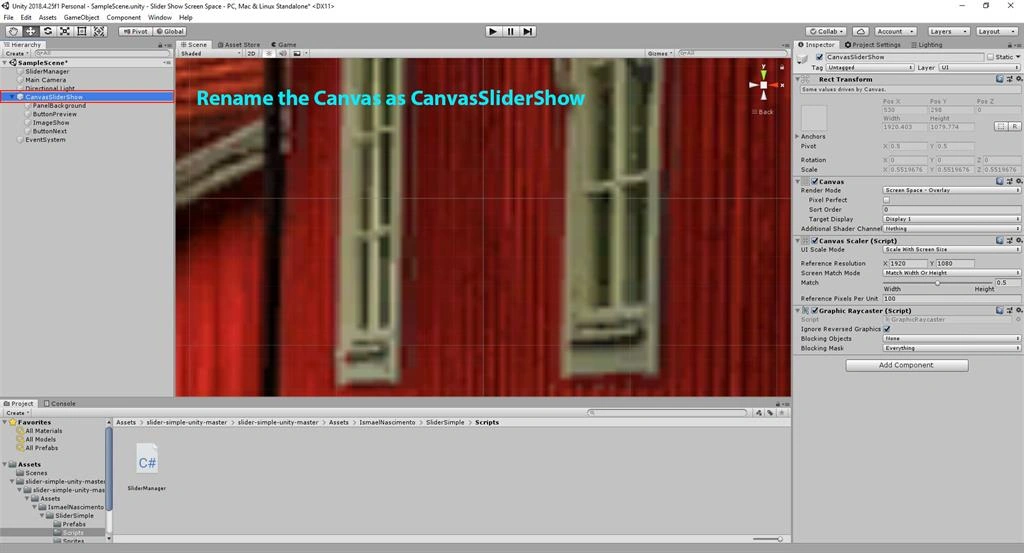Open Canvas component help book icon

[1000, 182]
